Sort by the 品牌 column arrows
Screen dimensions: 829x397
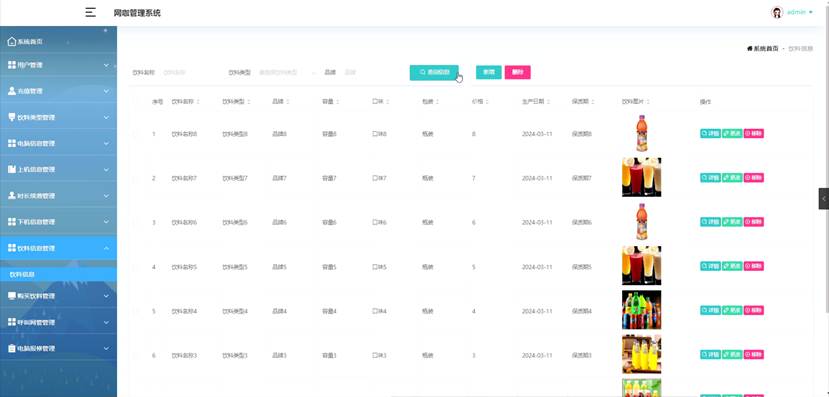[x=288, y=101]
